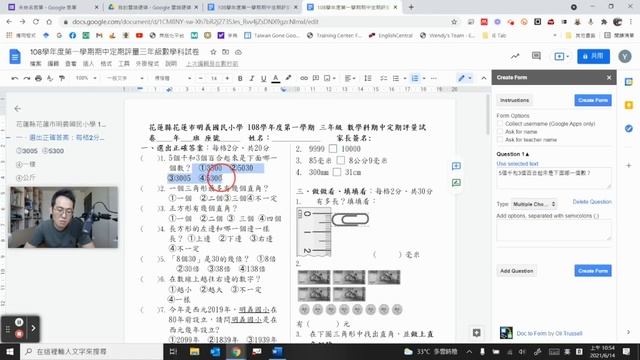Redo the last undone edit
Image resolution: width=640 pixels, height=360 pixels.
27,78
